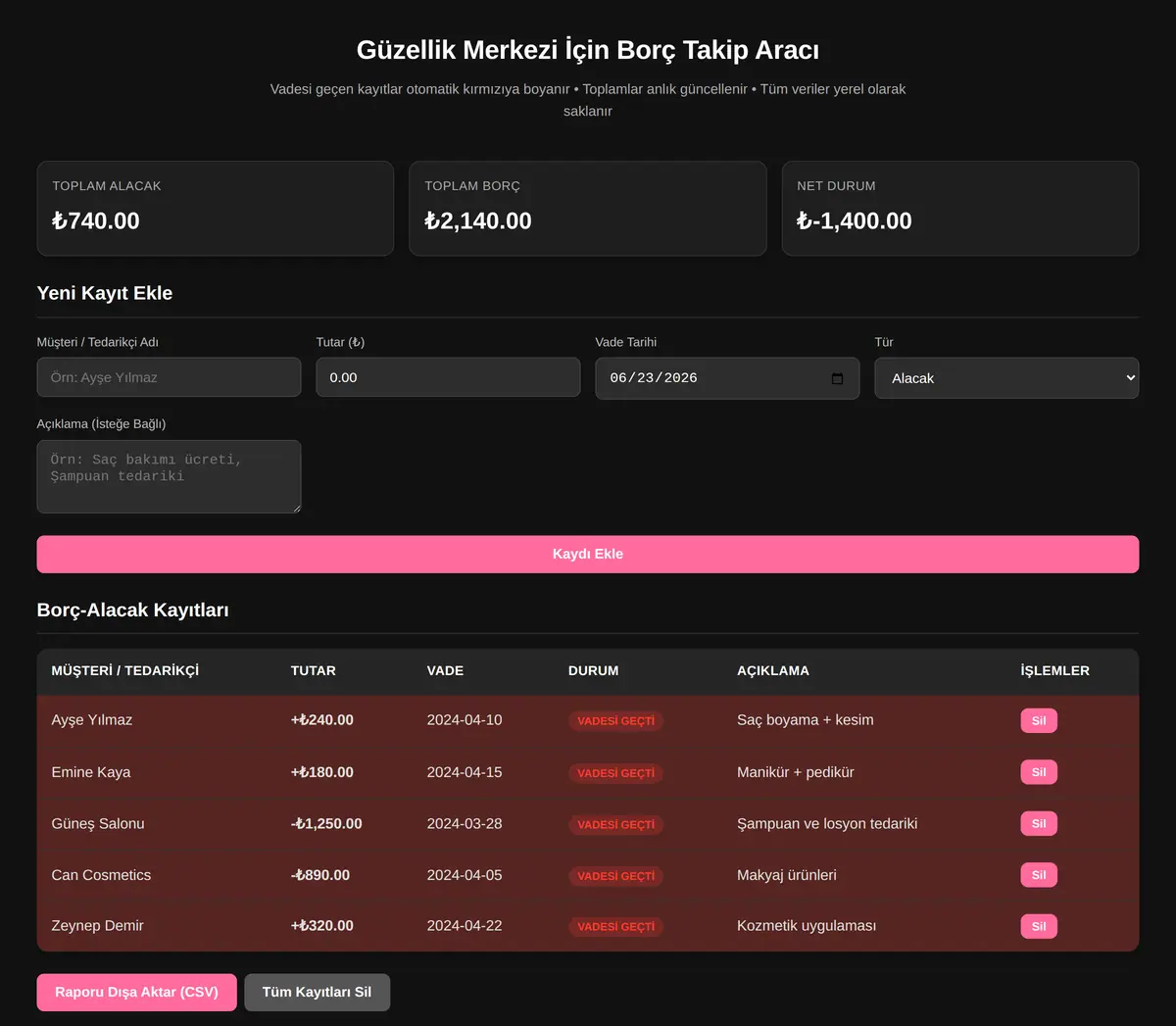Click the Durum column header
Viewport: 1176px width, 1026px height.
click(x=594, y=671)
